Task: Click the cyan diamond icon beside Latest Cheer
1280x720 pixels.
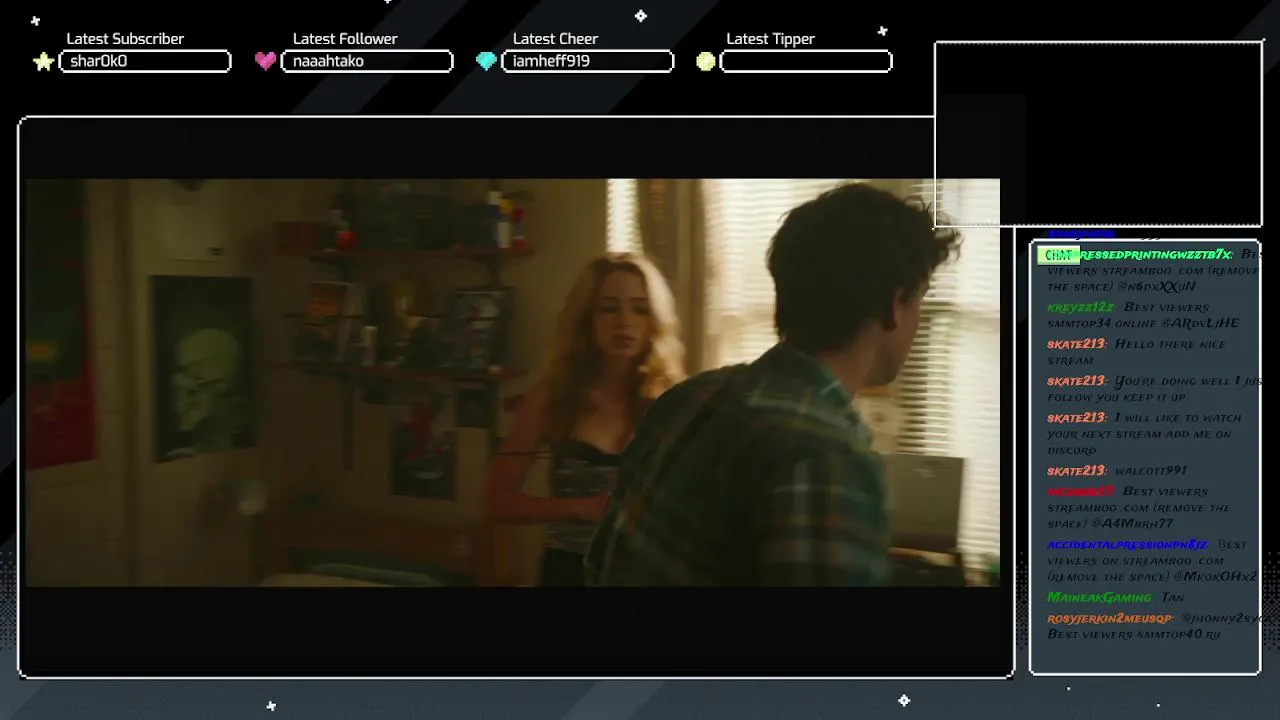Action: point(486,62)
